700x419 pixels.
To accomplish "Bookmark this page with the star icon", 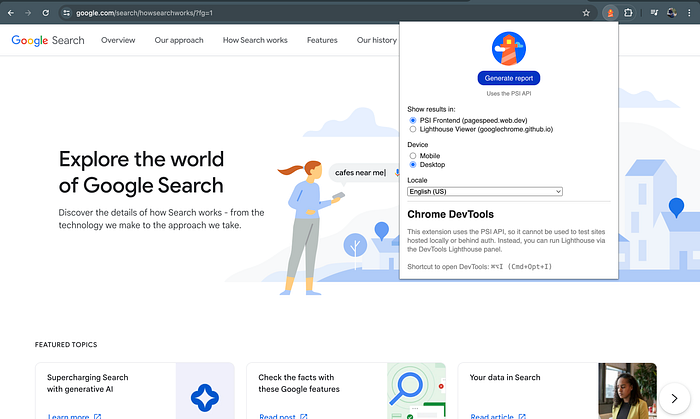I will pos(586,13).
